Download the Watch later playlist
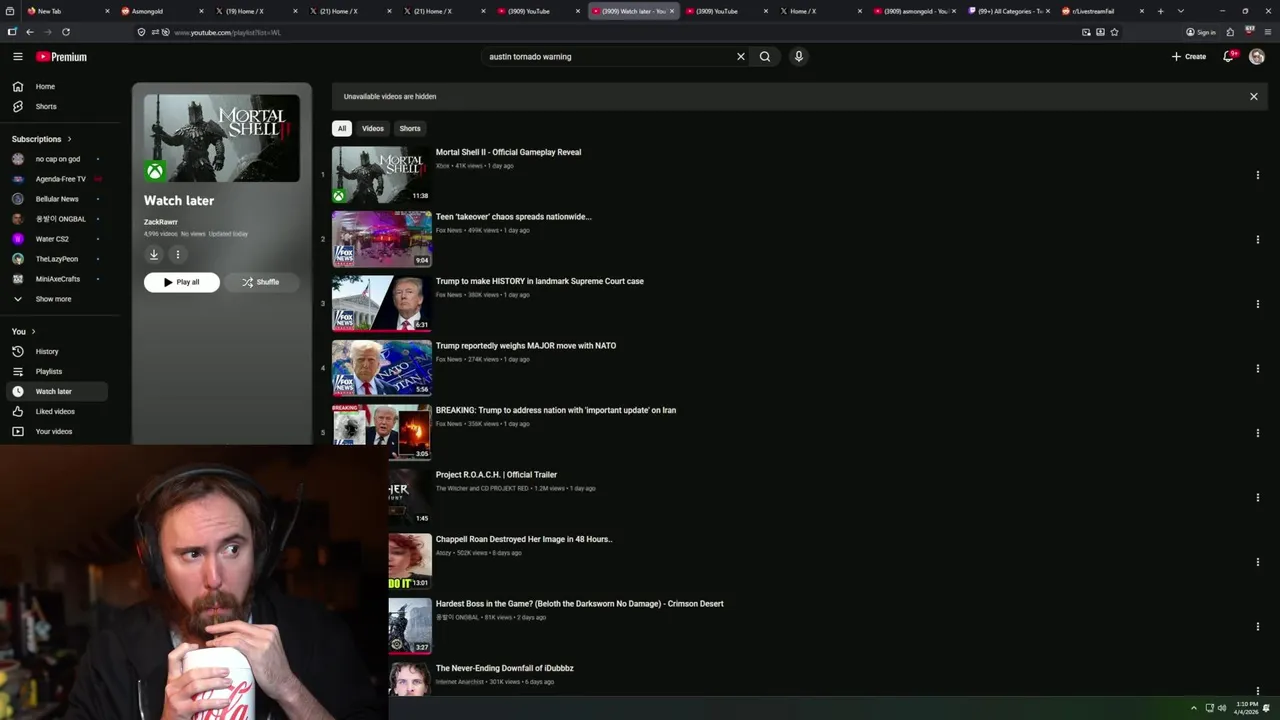Screen dimensions: 1280x720 pos(154,255)
